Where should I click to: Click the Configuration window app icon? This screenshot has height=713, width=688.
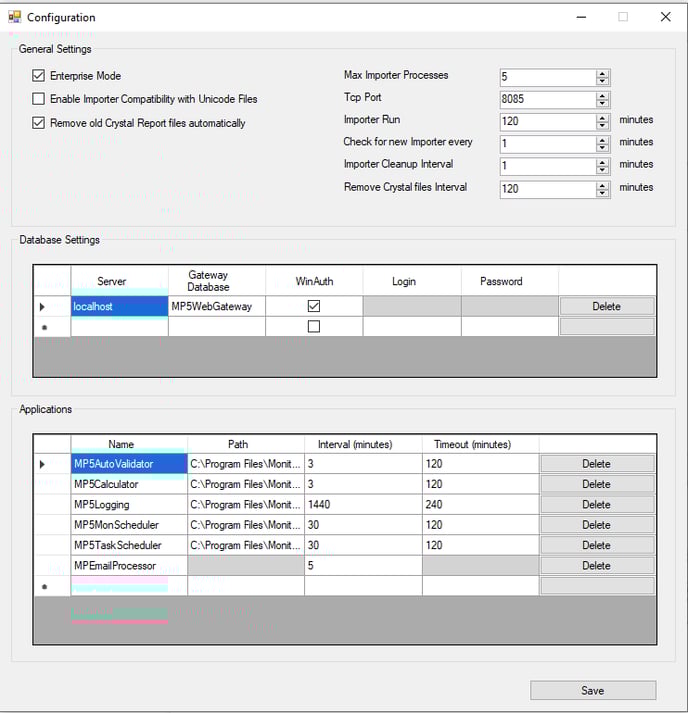pos(14,17)
